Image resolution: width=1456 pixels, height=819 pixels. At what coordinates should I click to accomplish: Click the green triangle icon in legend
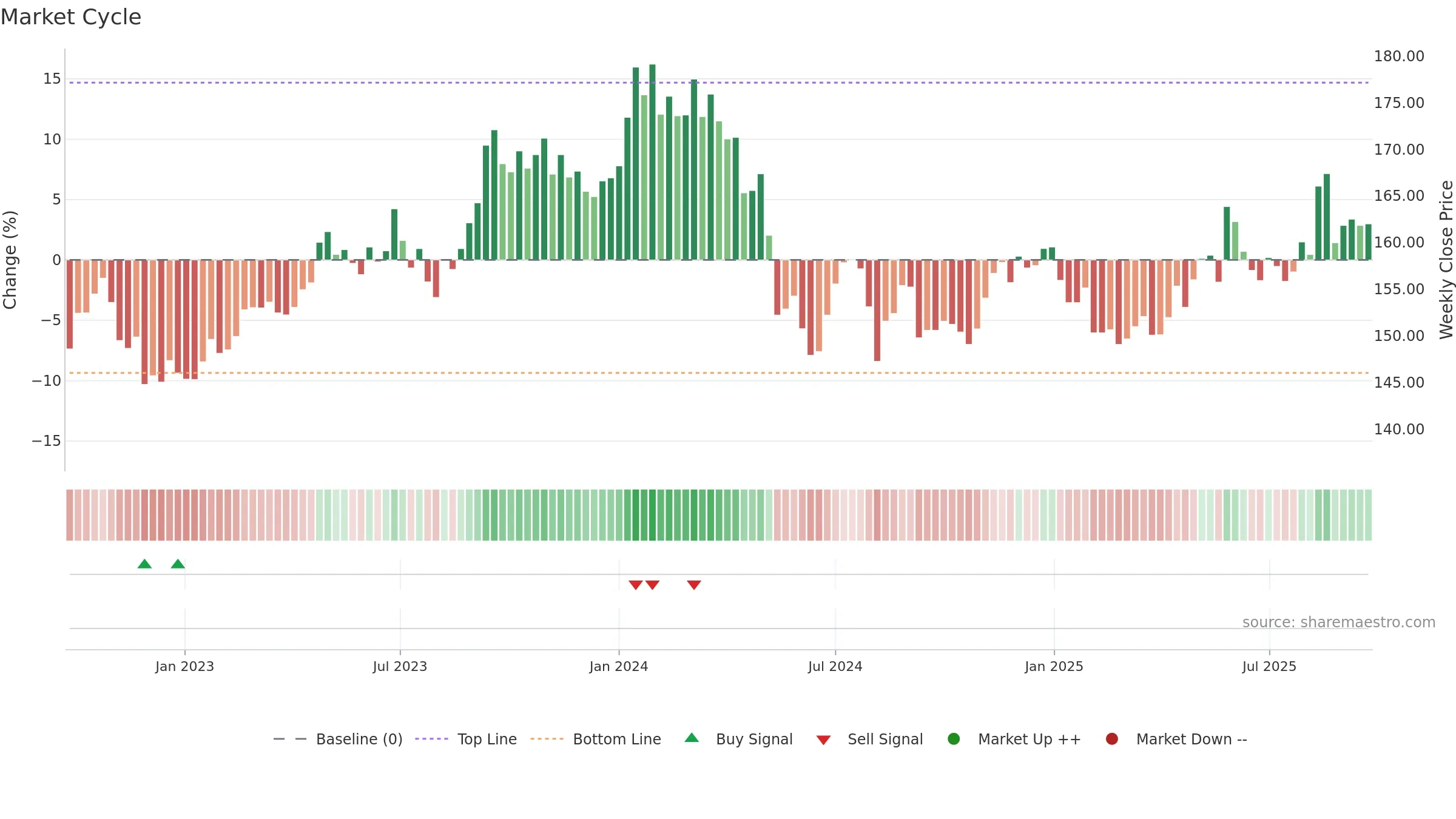pos(692,738)
